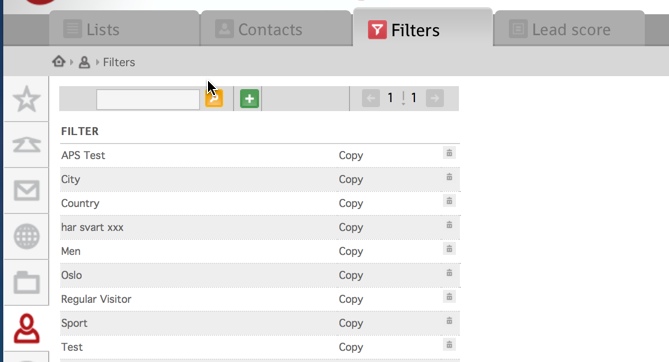Screen dimensions: 669x362
Task: Click the green add filter plus button
Action: point(249,99)
